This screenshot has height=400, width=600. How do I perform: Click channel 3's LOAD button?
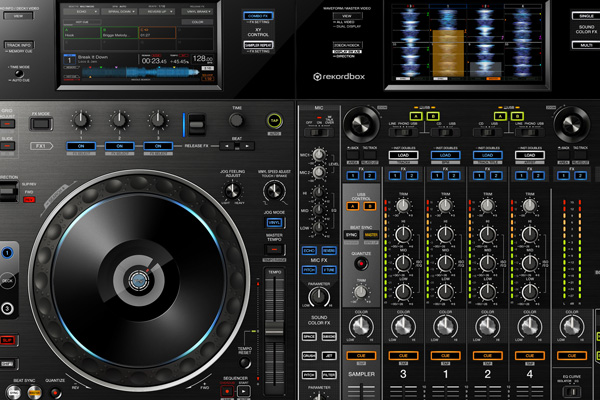point(403,155)
